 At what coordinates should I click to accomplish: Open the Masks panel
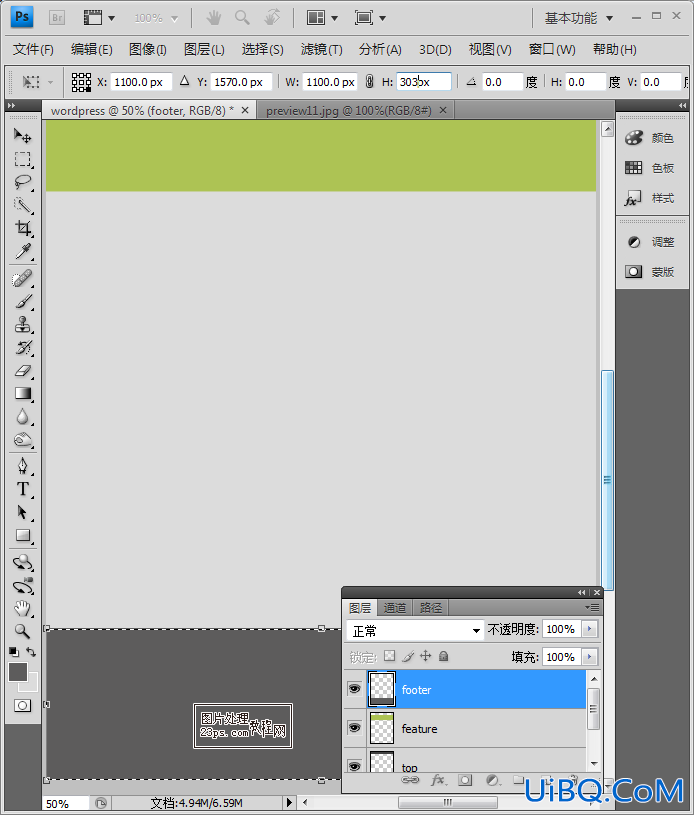649,271
